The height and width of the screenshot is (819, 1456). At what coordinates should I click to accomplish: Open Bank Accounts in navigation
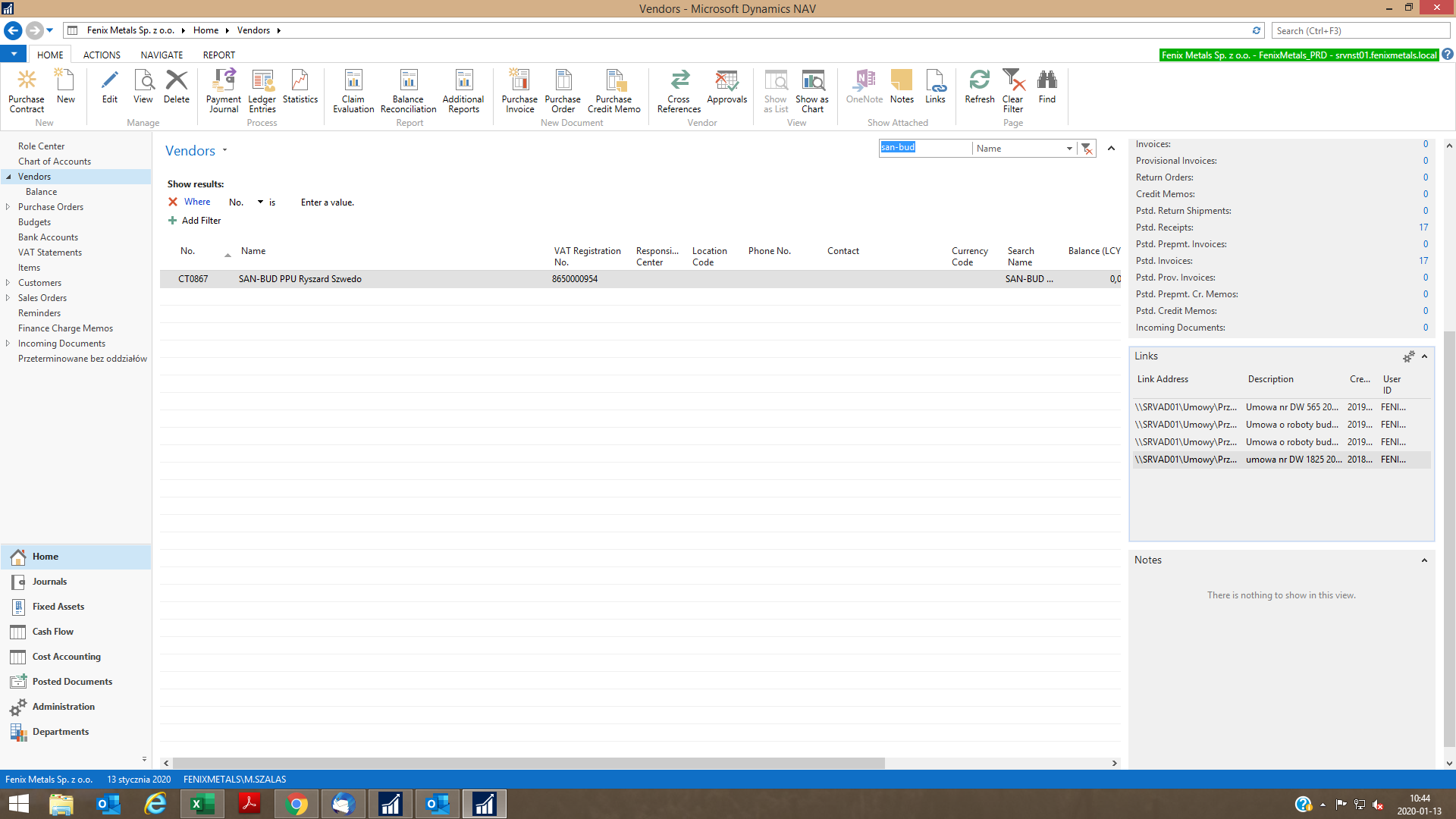[x=48, y=237]
